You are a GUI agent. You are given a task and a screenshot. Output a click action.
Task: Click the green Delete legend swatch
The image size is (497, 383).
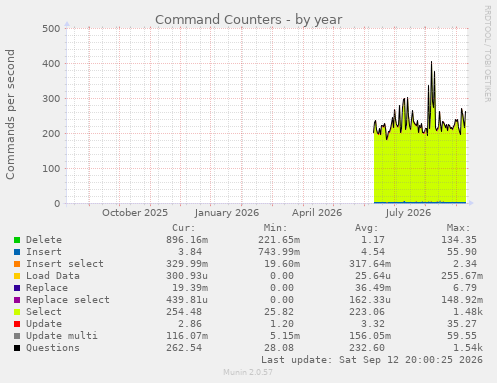point(17,240)
